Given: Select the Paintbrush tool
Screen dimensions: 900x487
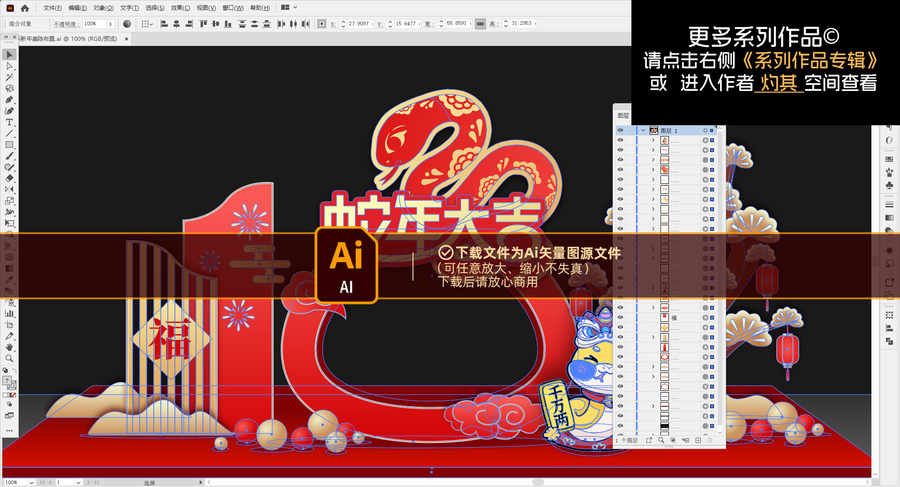Looking at the screenshot, I should click(x=9, y=156).
